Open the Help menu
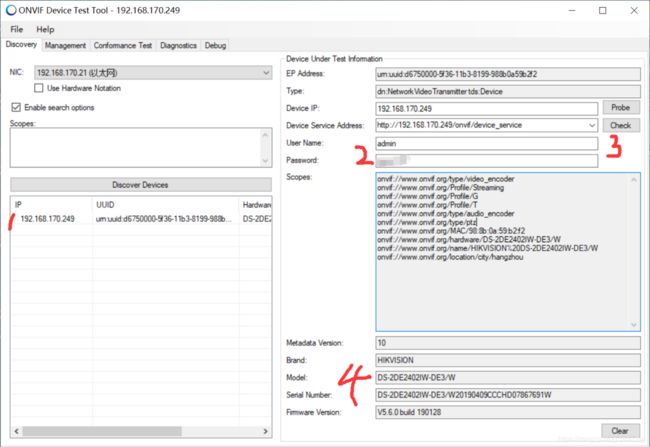 point(45,29)
